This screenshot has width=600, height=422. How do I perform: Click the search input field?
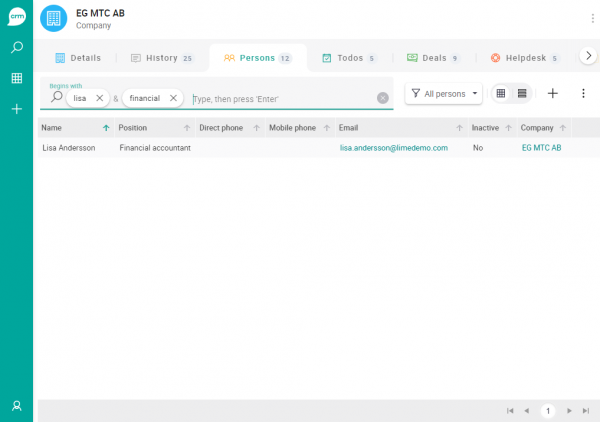[280, 99]
